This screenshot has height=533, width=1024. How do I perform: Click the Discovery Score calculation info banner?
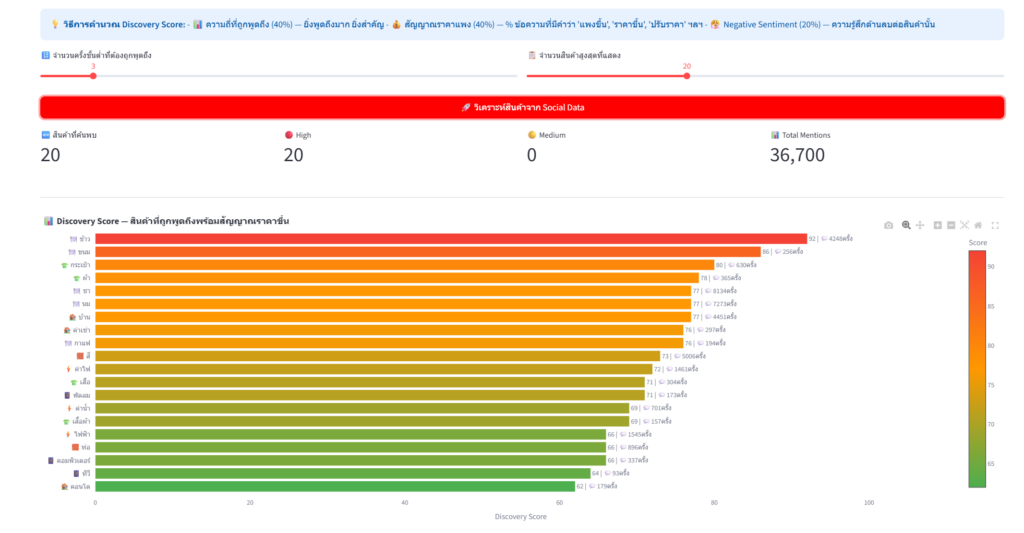(x=521, y=24)
